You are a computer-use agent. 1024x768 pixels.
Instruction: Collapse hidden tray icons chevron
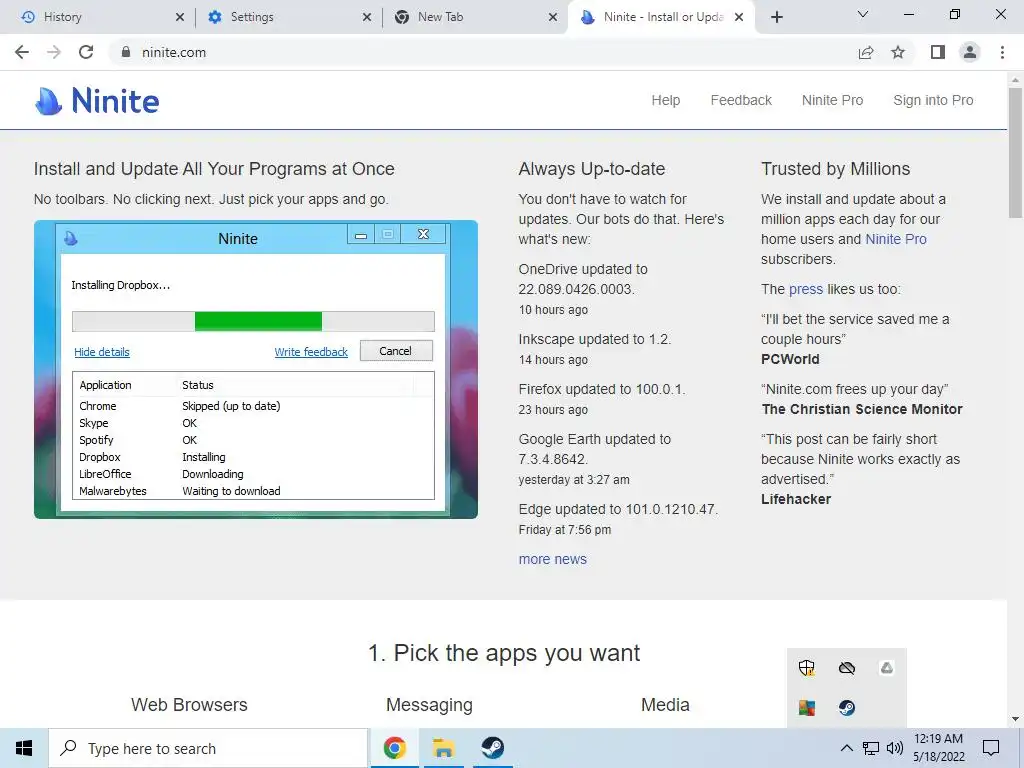click(x=846, y=748)
